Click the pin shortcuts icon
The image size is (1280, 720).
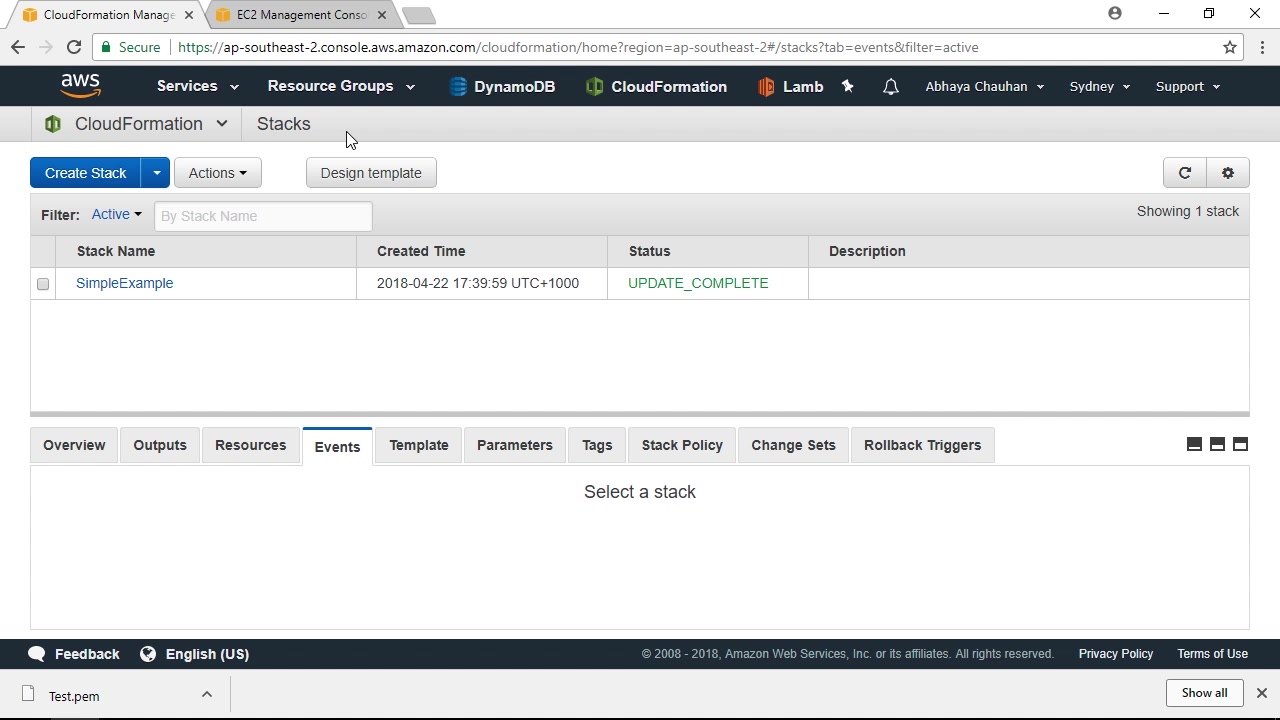848,87
